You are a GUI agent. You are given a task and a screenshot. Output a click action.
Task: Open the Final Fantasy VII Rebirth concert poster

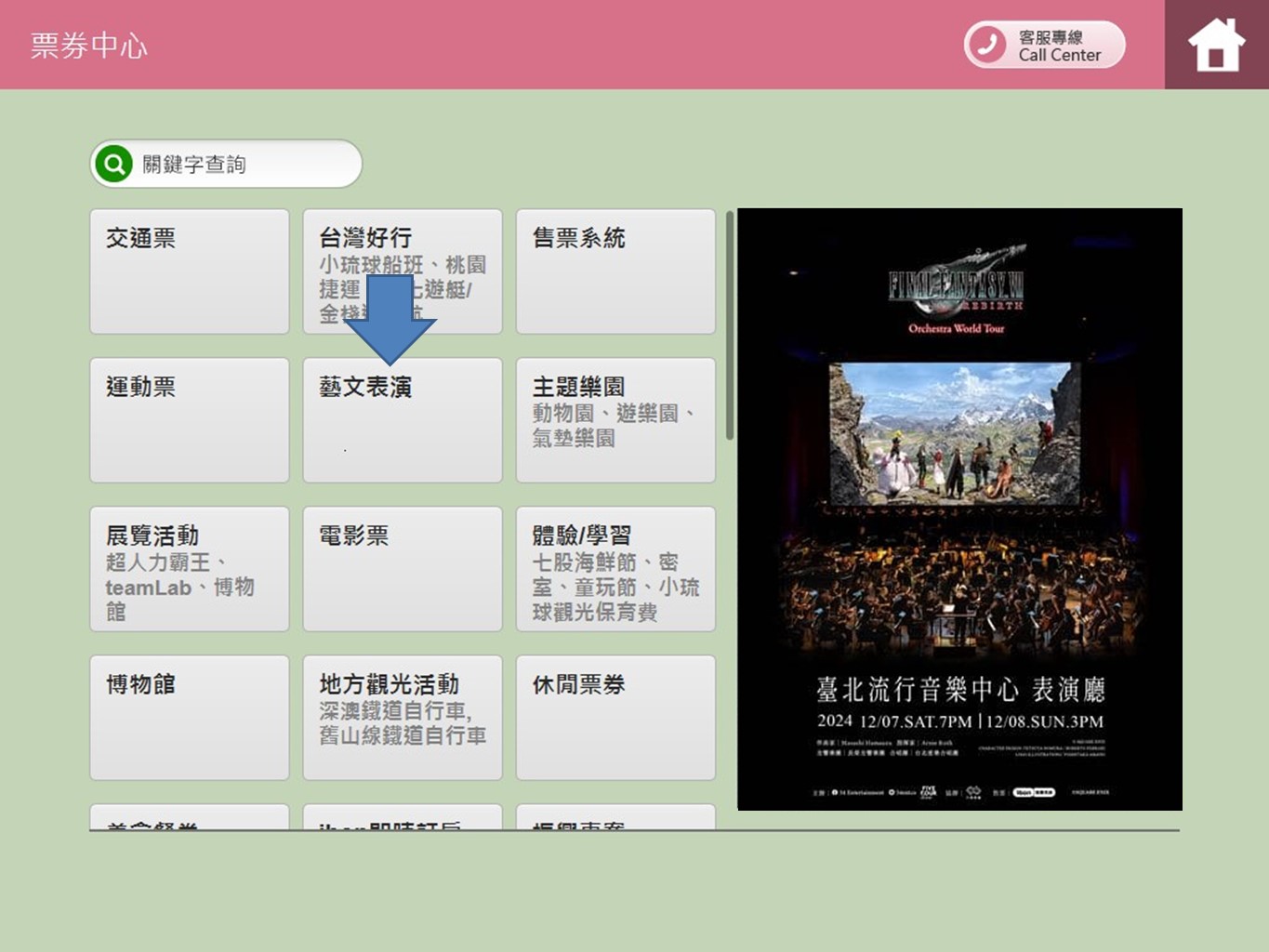point(959,509)
